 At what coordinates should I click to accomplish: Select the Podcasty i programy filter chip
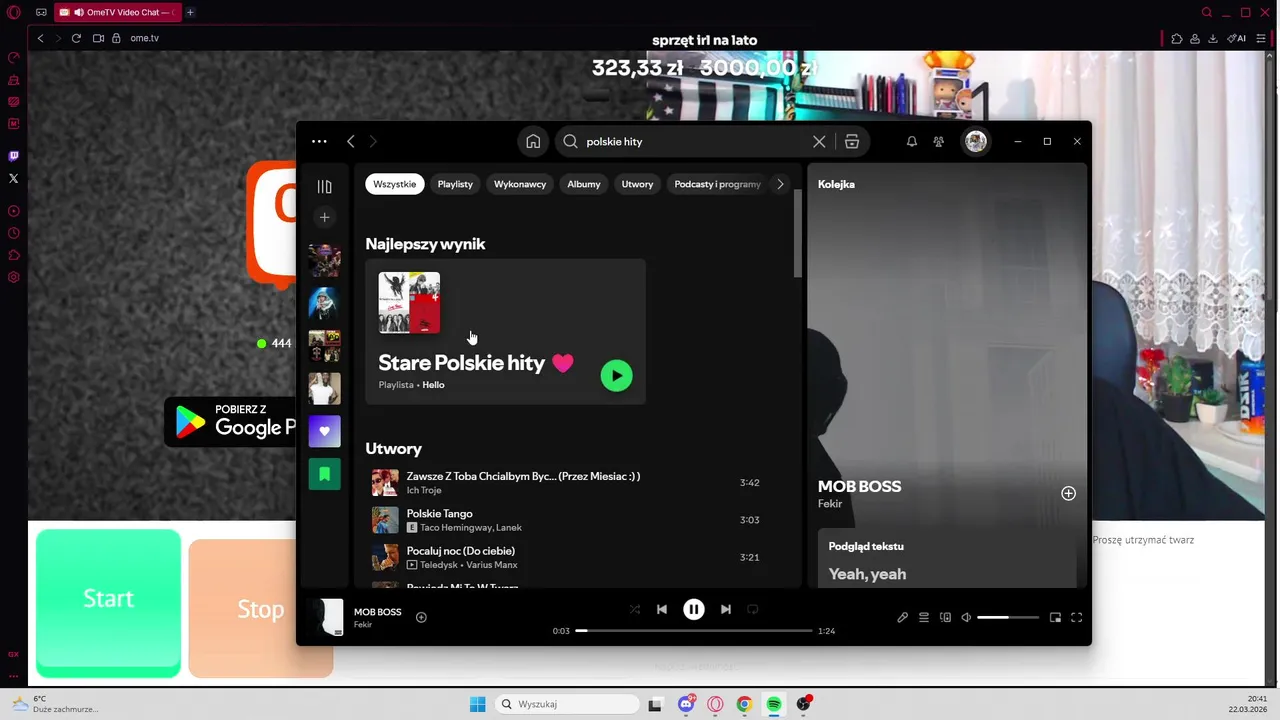click(x=718, y=184)
